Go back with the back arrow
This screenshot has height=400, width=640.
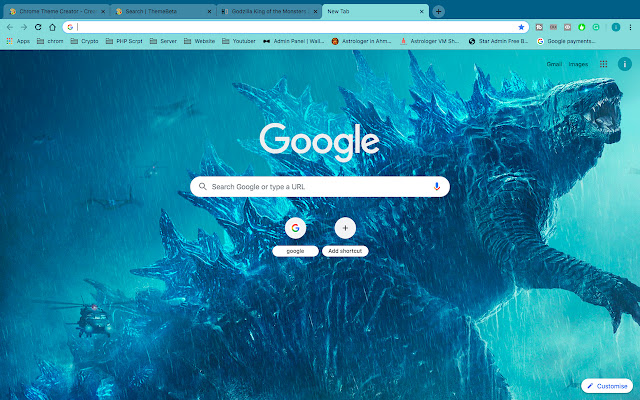[x=10, y=27]
